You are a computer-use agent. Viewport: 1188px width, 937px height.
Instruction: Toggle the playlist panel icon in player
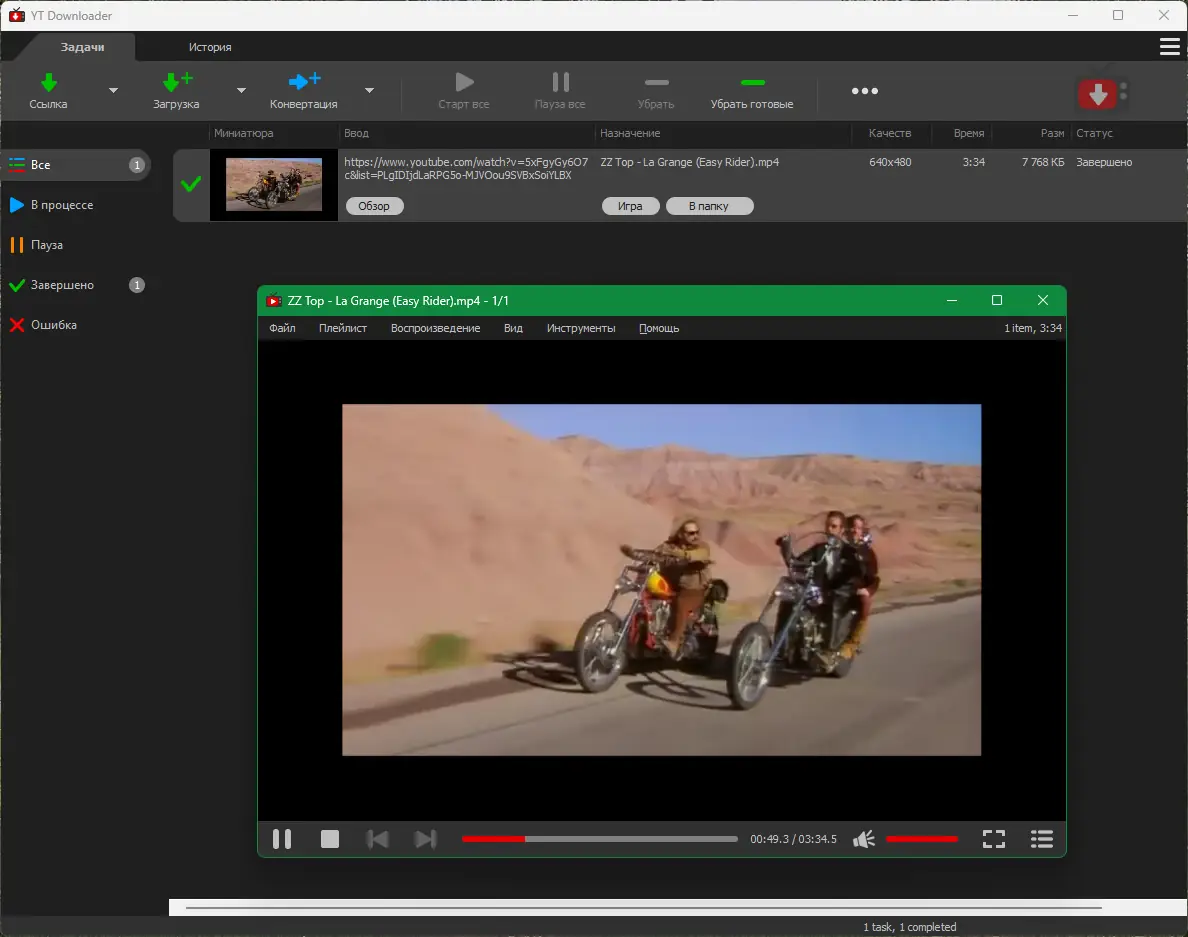point(1041,839)
